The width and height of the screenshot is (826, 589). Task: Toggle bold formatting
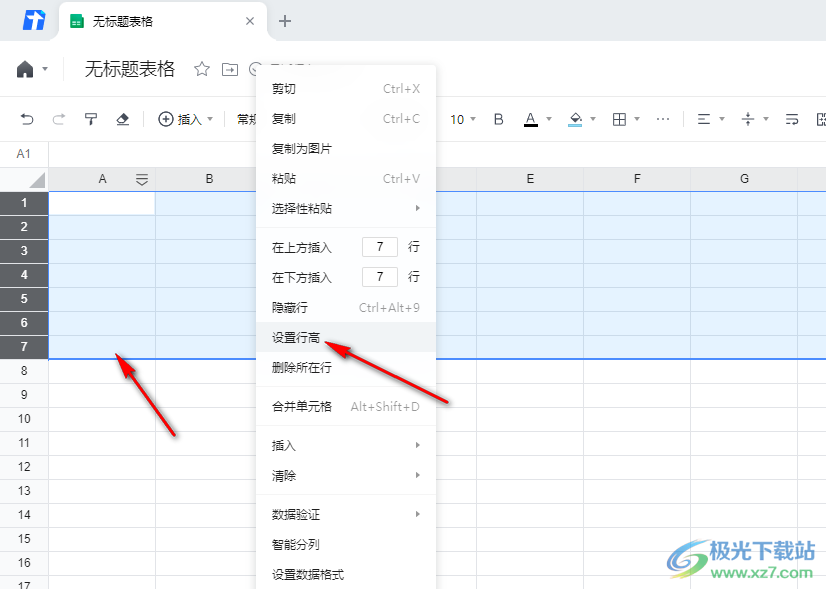click(498, 120)
